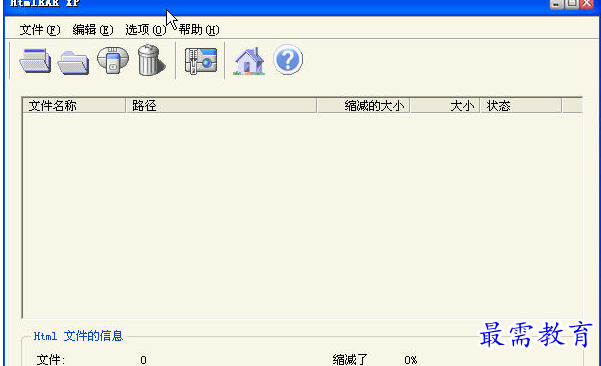Sort by the 文件名称 column header
Viewport: 601px width, 366px height.
74,105
